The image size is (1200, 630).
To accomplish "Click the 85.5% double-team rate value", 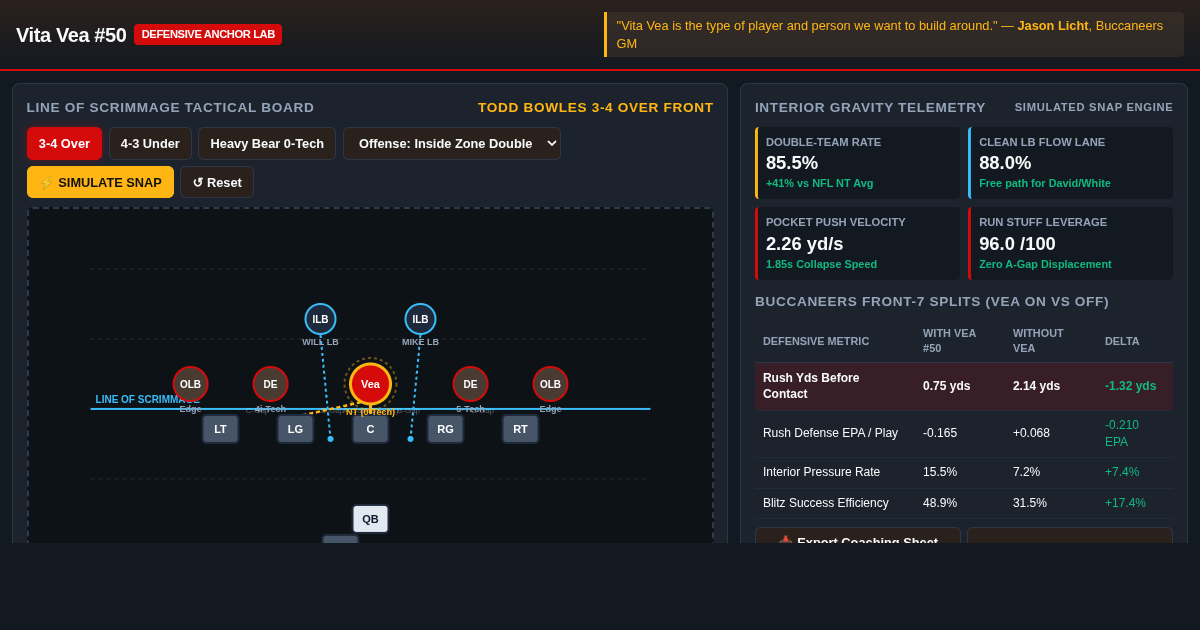I will [x=792, y=163].
